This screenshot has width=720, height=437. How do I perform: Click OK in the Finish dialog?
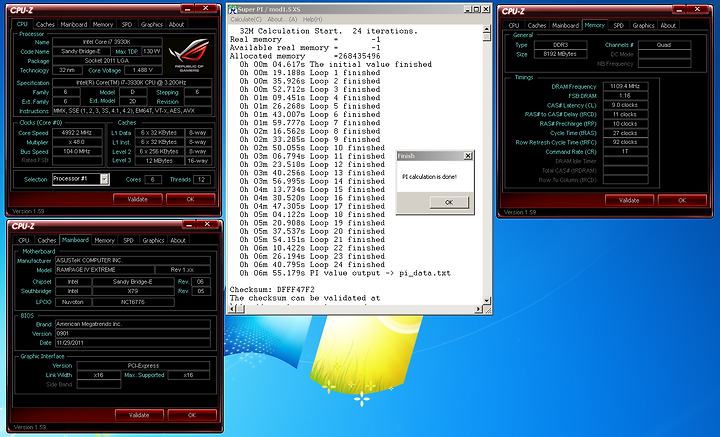449,202
